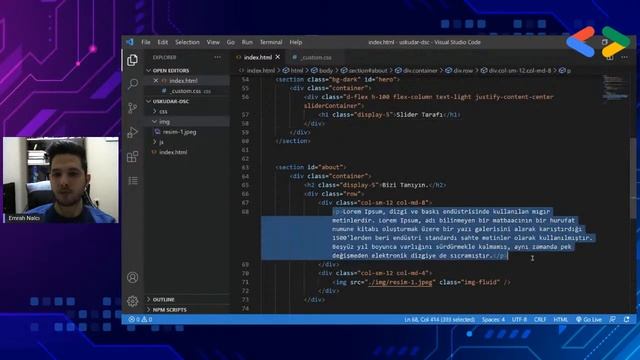This screenshot has height=360, width=640.
Task: Switch to the index.html tab
Action: (258, 57)
